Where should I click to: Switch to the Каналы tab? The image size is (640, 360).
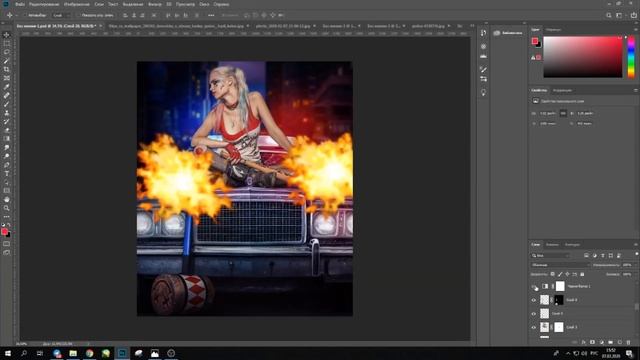click(x=552, y=244)
